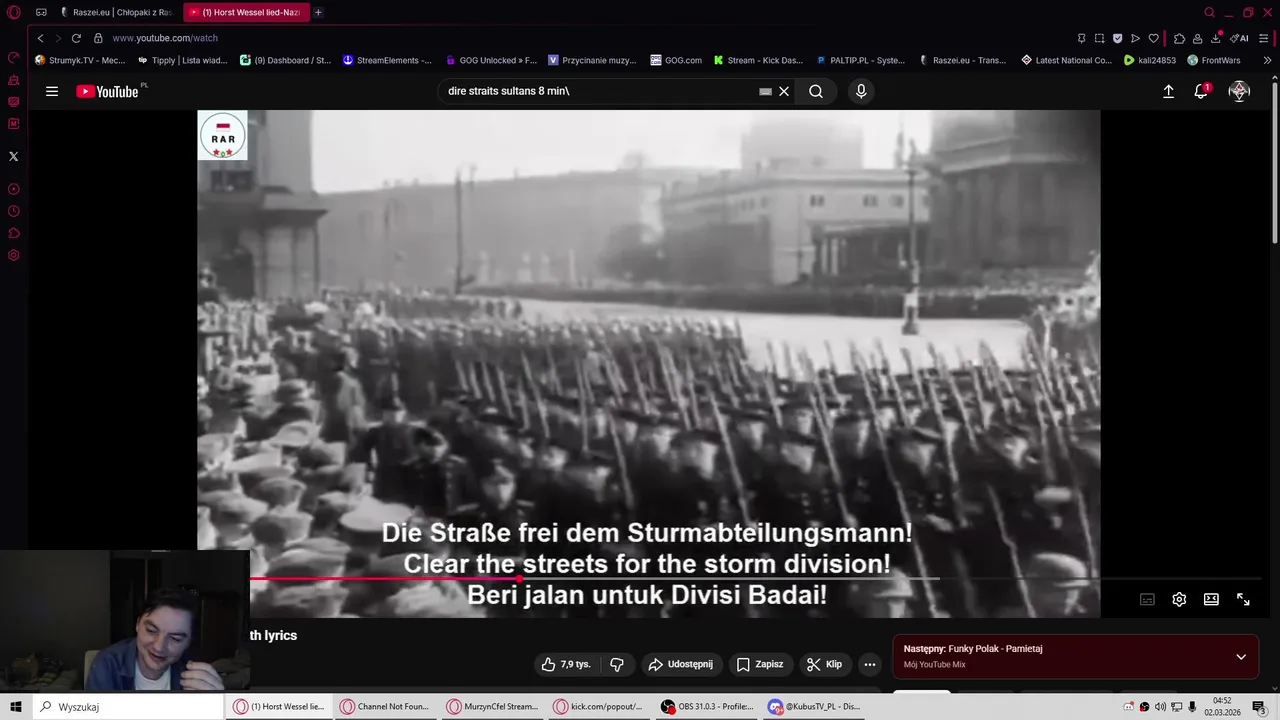This screenshot has width=1280, height=720.
Task: Open the YouTube guide hamburger menu
Action: [x=52, y=91]
